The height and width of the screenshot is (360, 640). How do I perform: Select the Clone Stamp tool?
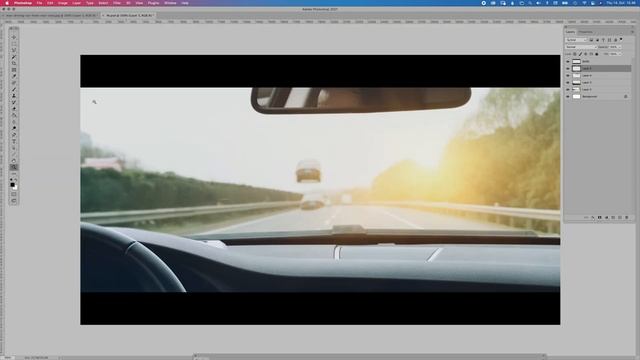(x=14, y=96)
